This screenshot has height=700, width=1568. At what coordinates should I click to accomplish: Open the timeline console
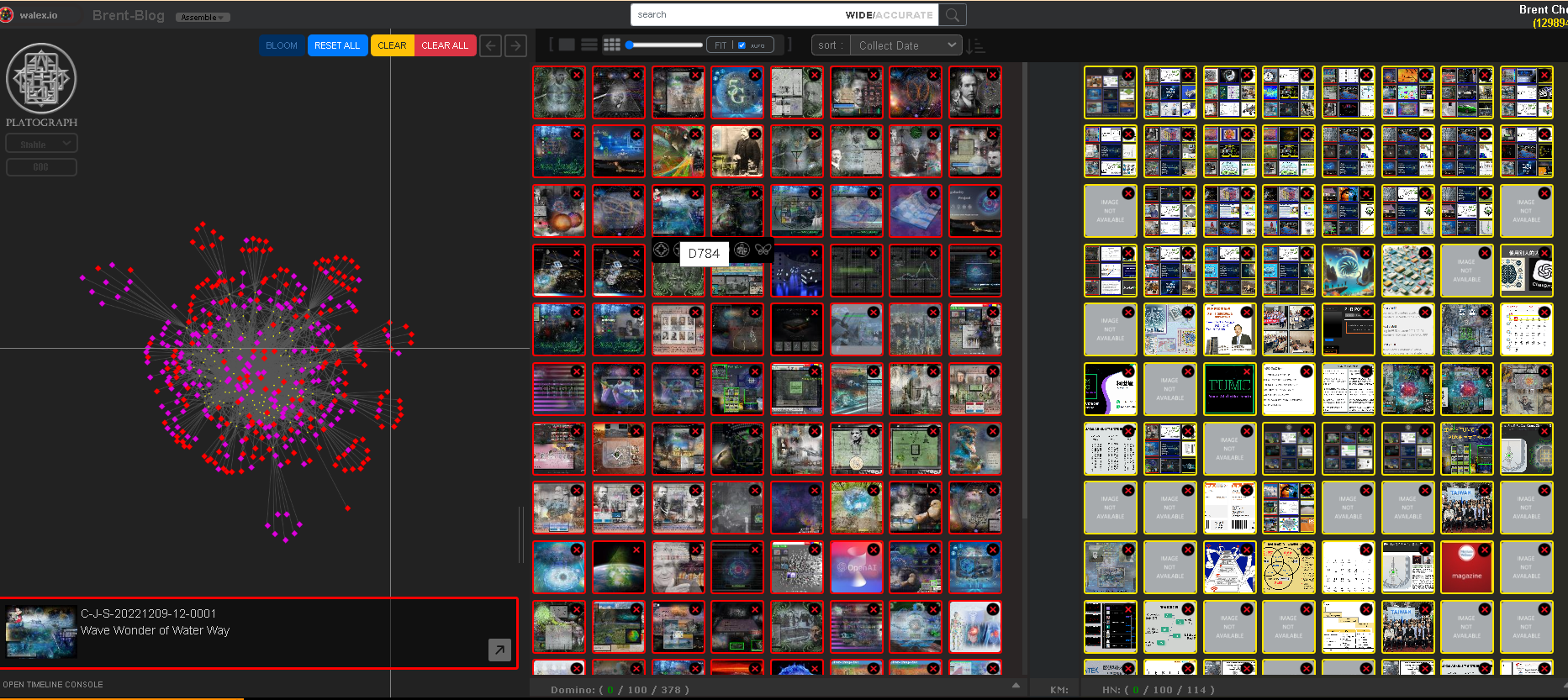click(x=53, y=685)
